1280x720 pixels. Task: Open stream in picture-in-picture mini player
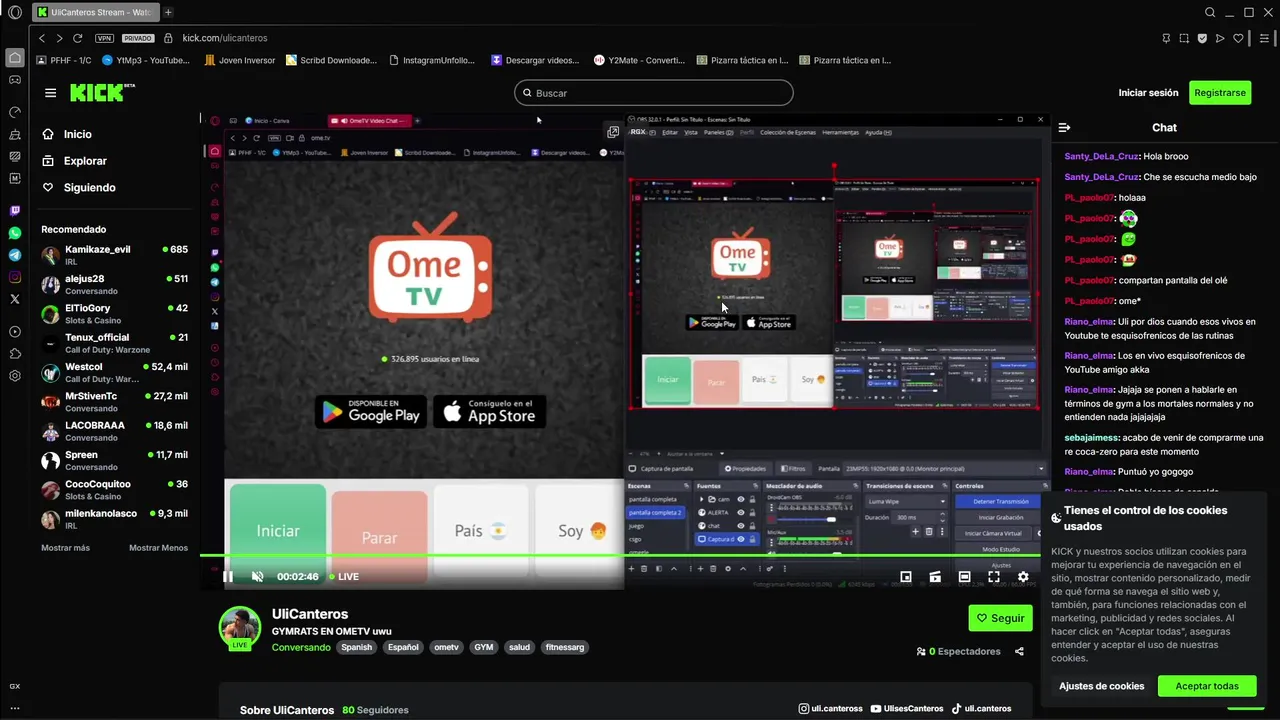[x=906, y=577]
